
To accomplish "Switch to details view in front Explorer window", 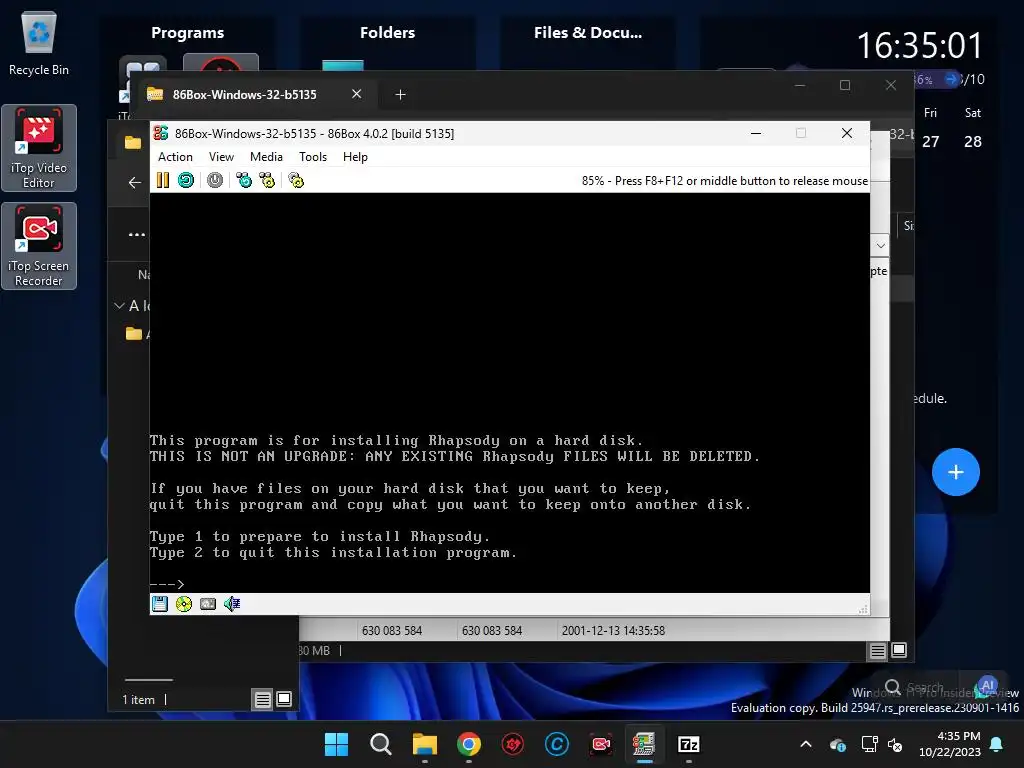I will coord(263,699).
